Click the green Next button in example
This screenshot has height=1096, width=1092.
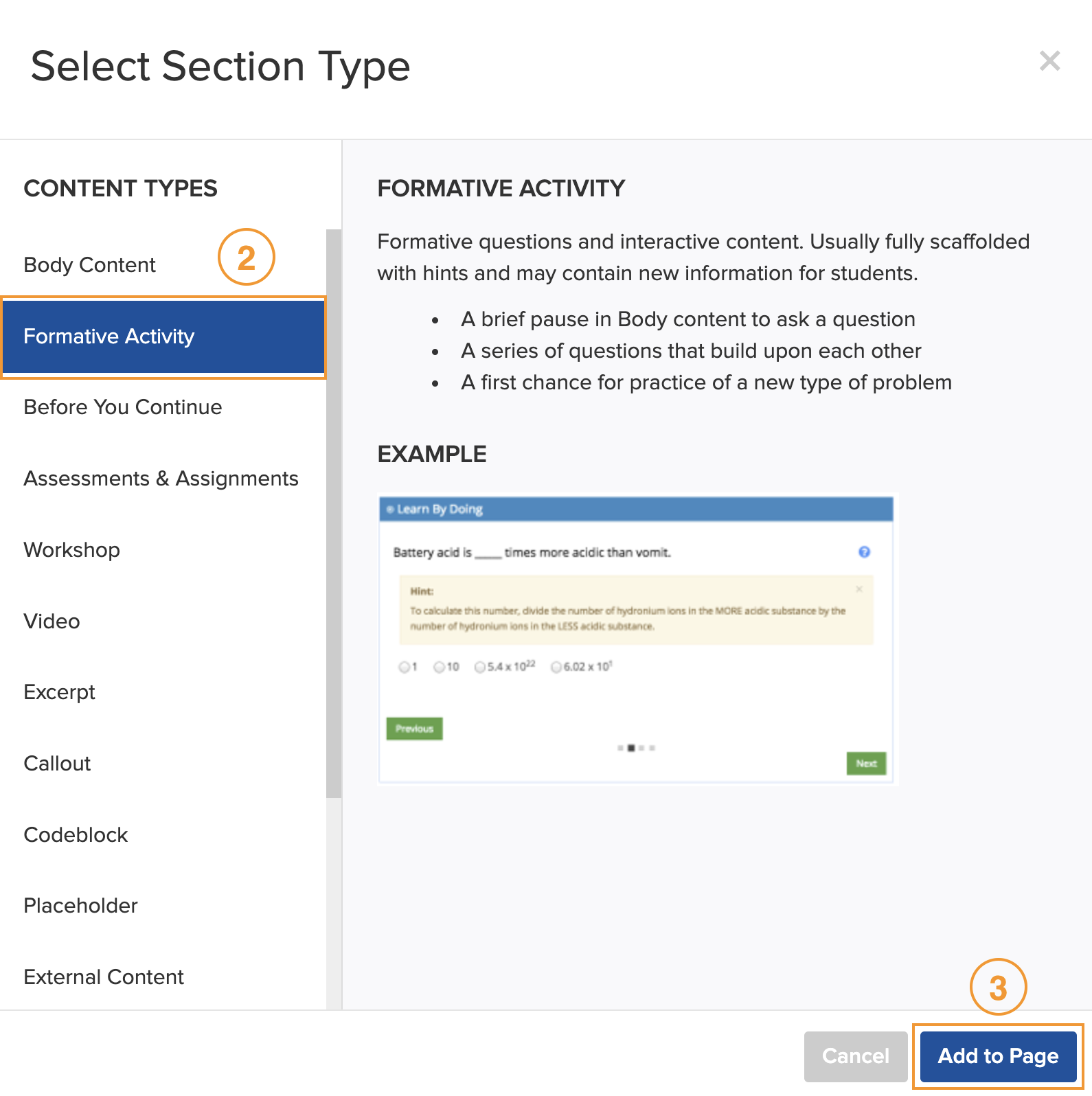point(866,763)
